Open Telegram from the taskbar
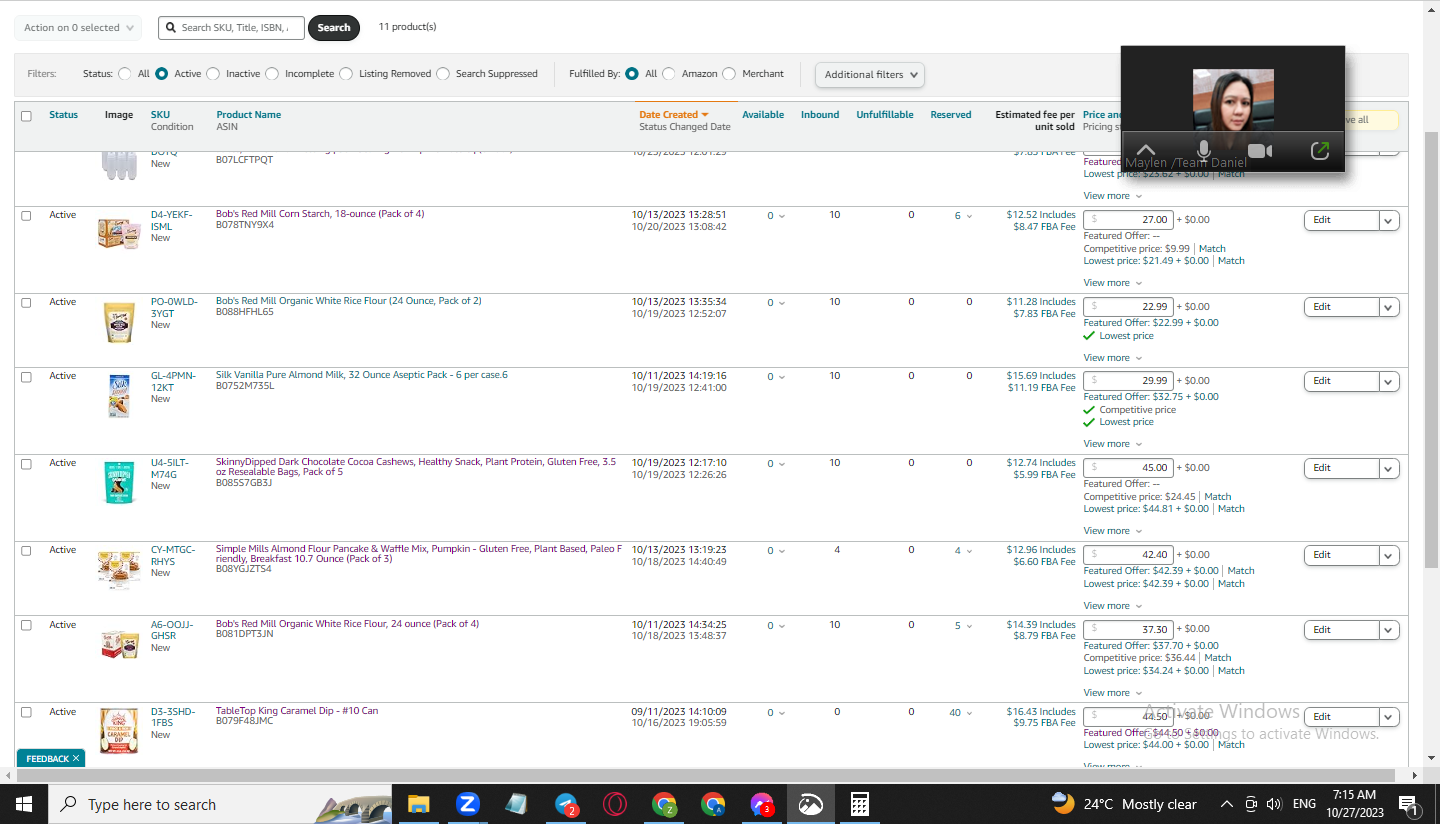The height and width of the screenshot is (824, 1440). 566,804
